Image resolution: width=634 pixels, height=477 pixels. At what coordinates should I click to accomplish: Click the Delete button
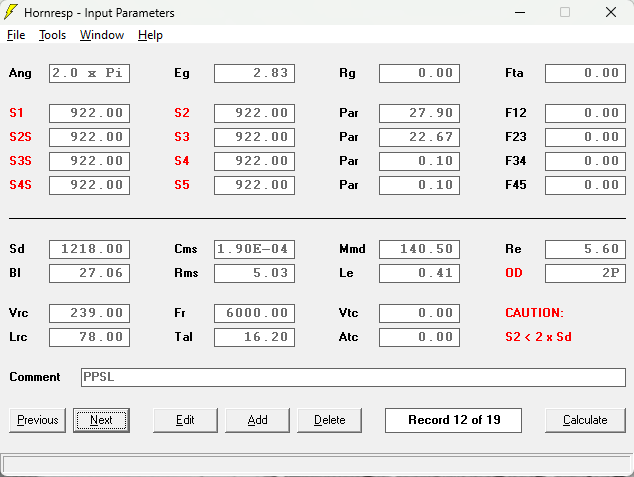[330, 420]
